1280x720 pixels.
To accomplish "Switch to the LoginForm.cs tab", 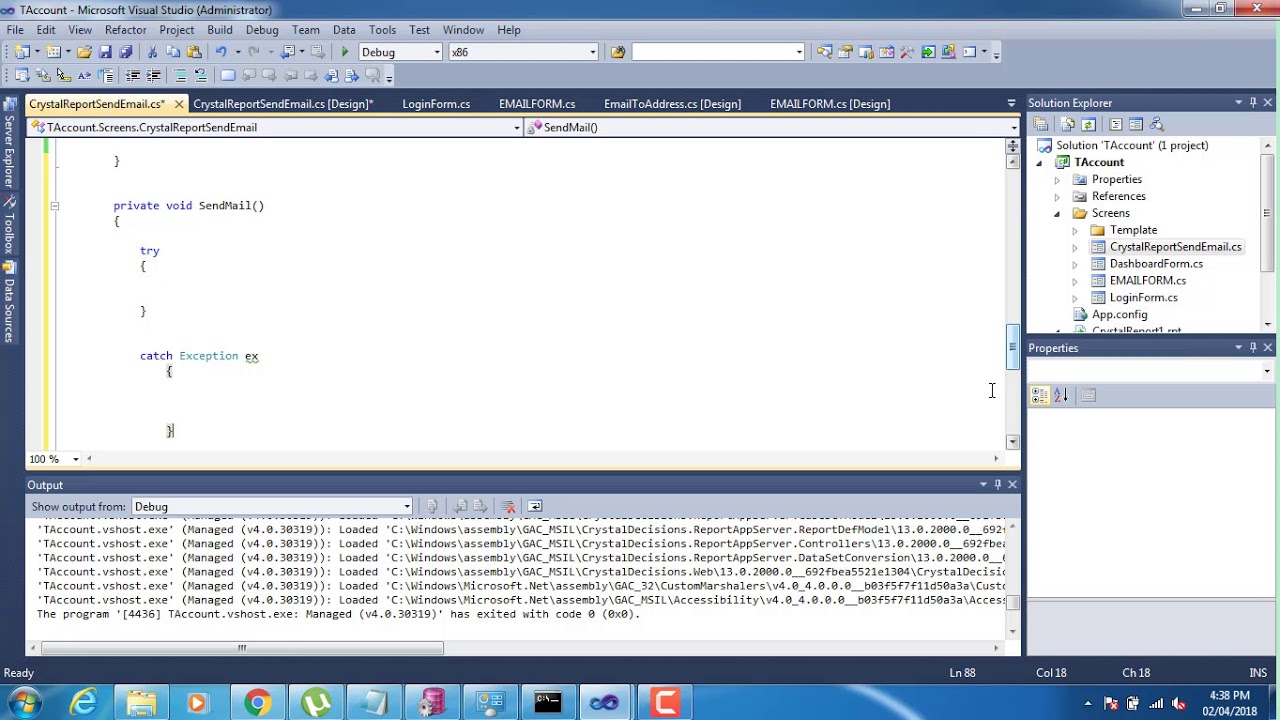I will click(436, 104).
